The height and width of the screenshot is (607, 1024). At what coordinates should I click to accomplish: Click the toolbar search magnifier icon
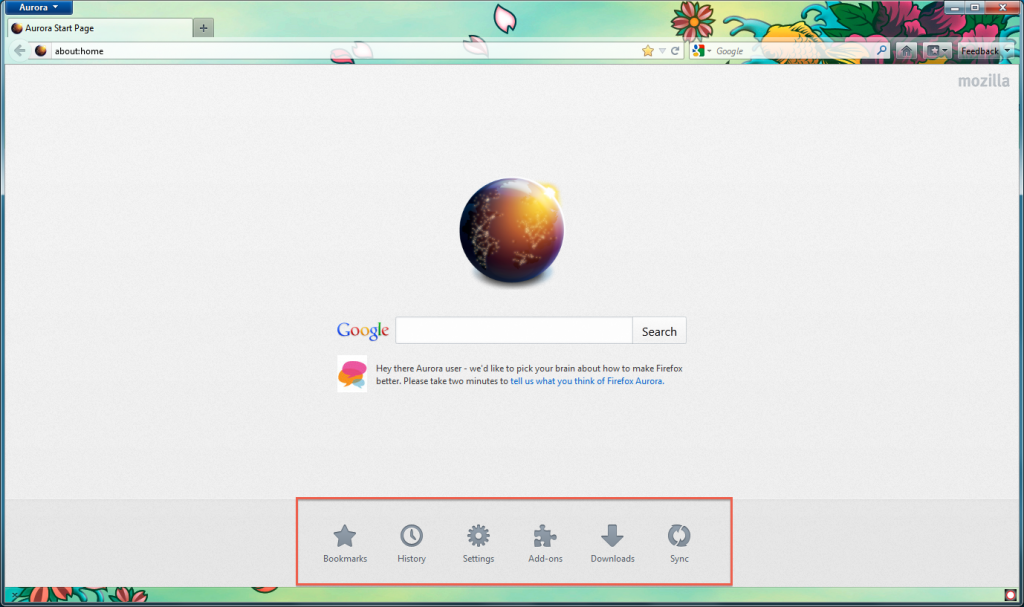[x=882, y=50]
